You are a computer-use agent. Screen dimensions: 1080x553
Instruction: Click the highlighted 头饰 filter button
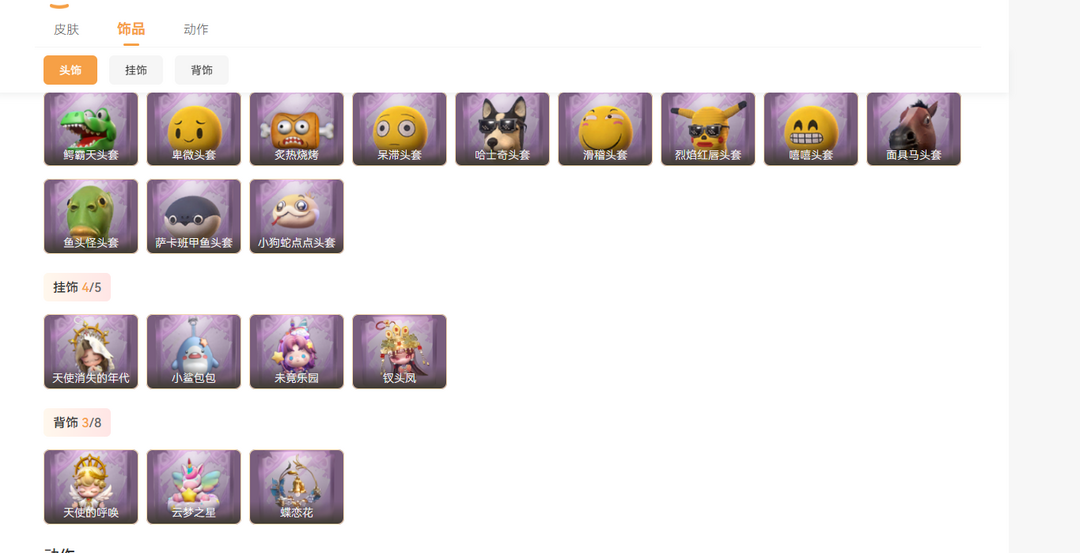point(70,70)
